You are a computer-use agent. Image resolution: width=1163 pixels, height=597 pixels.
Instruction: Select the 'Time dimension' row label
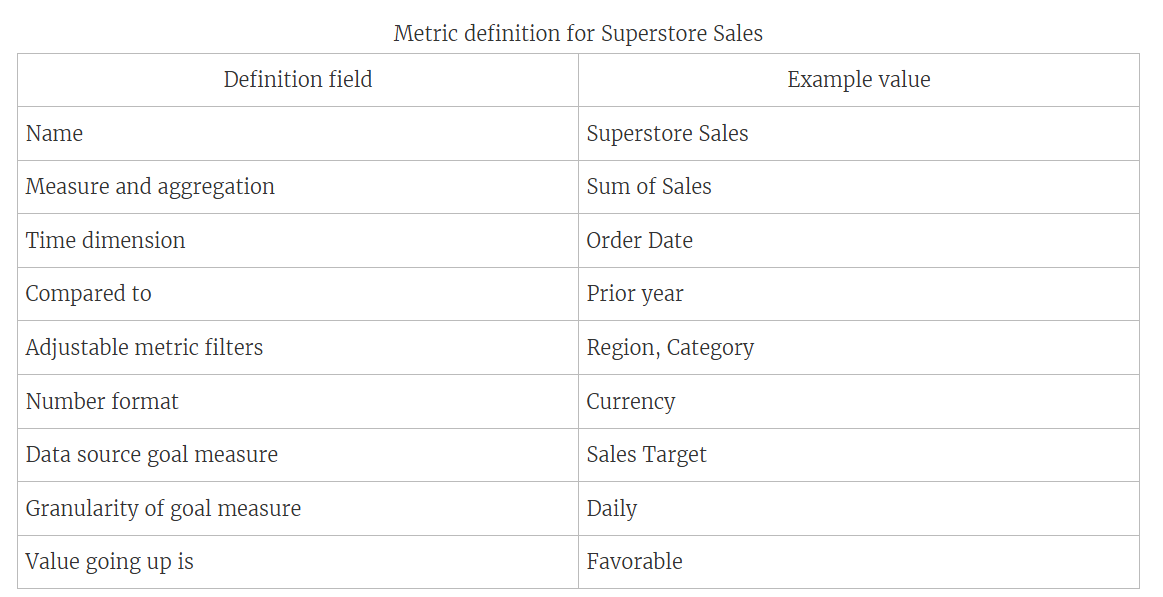tap(105, 241)
